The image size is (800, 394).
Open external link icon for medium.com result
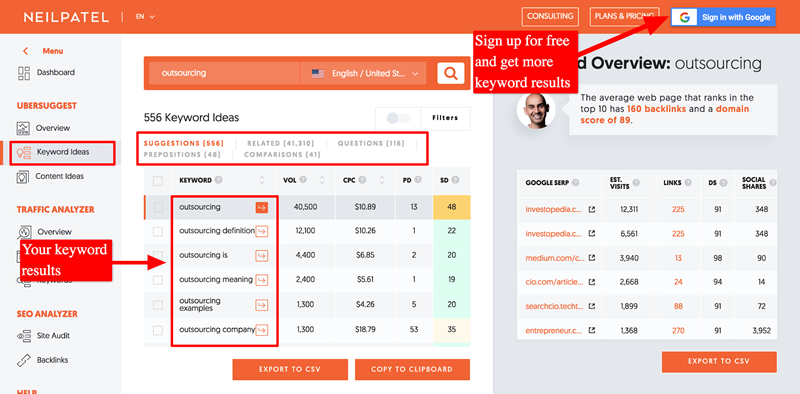click(x=592, y=258)
